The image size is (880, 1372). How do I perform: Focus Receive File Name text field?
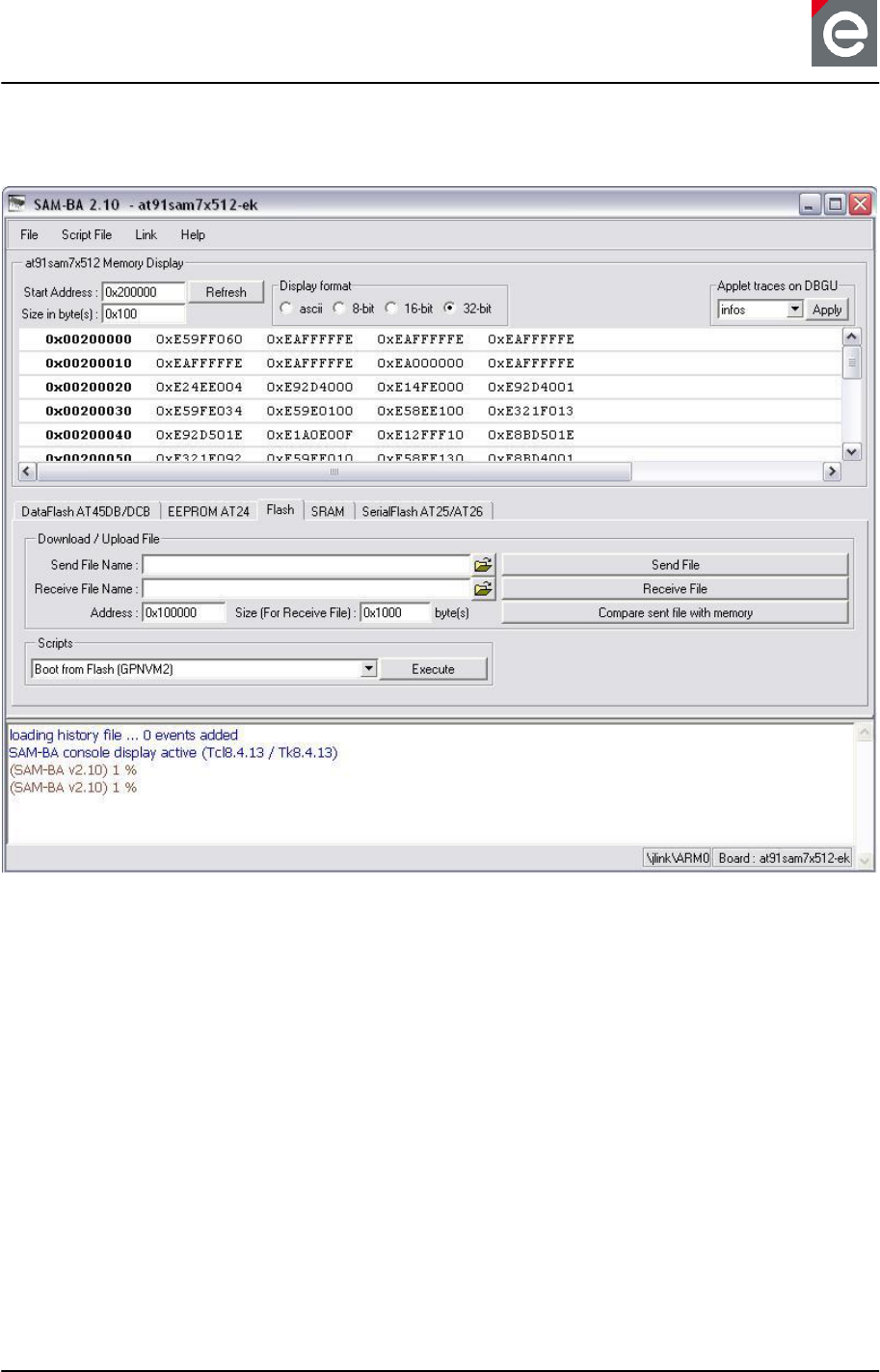(x=307, y=588)
